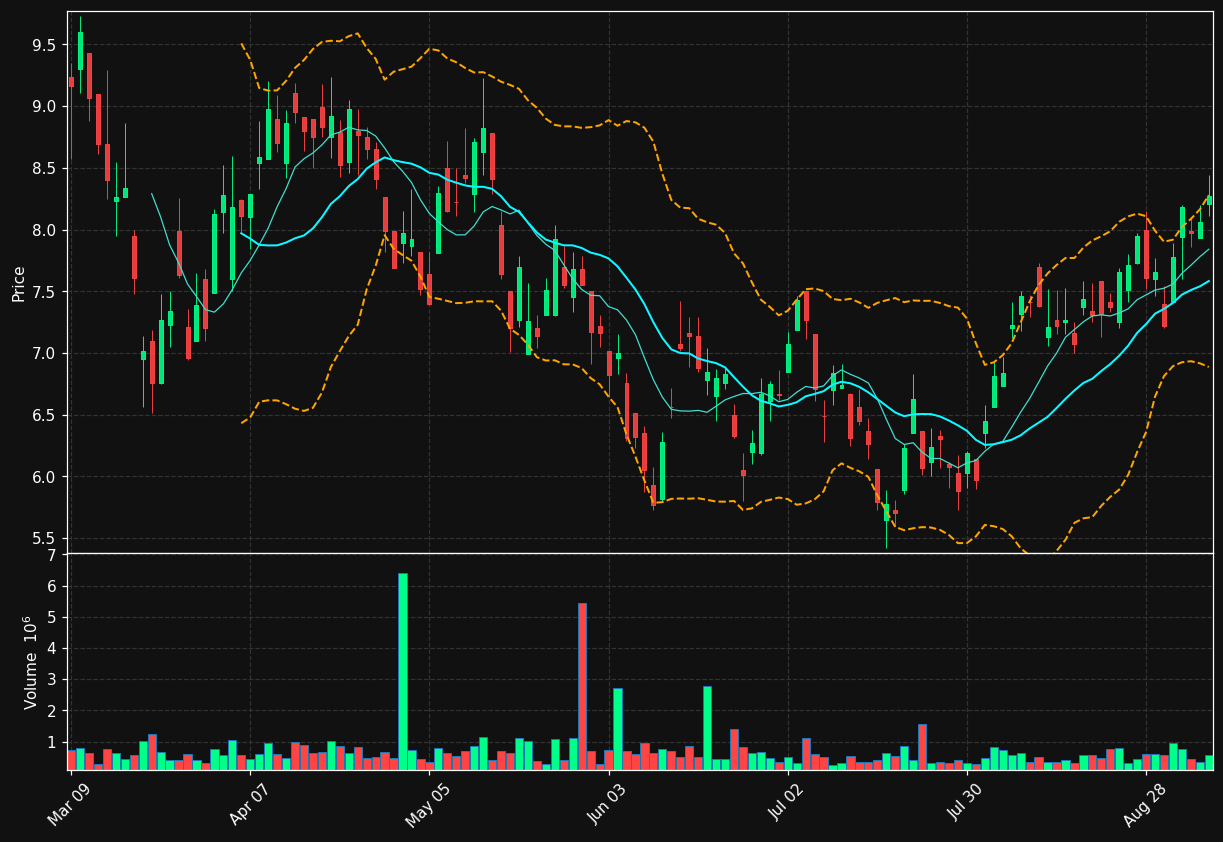Click the 'Volume 10⁶' axis title
This screenshot has width=1223, height=842.
(x=31, y=662)
